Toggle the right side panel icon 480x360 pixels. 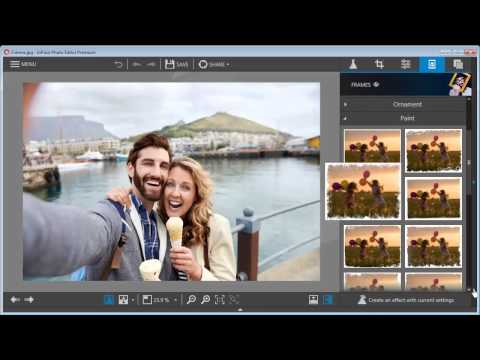[328, 300]
